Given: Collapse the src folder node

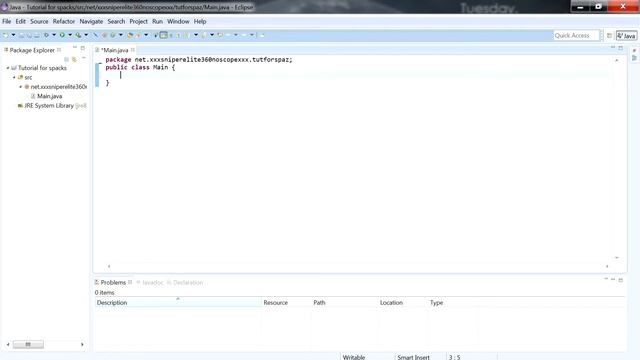Looking at the screenshot, I should click(14, 77).
